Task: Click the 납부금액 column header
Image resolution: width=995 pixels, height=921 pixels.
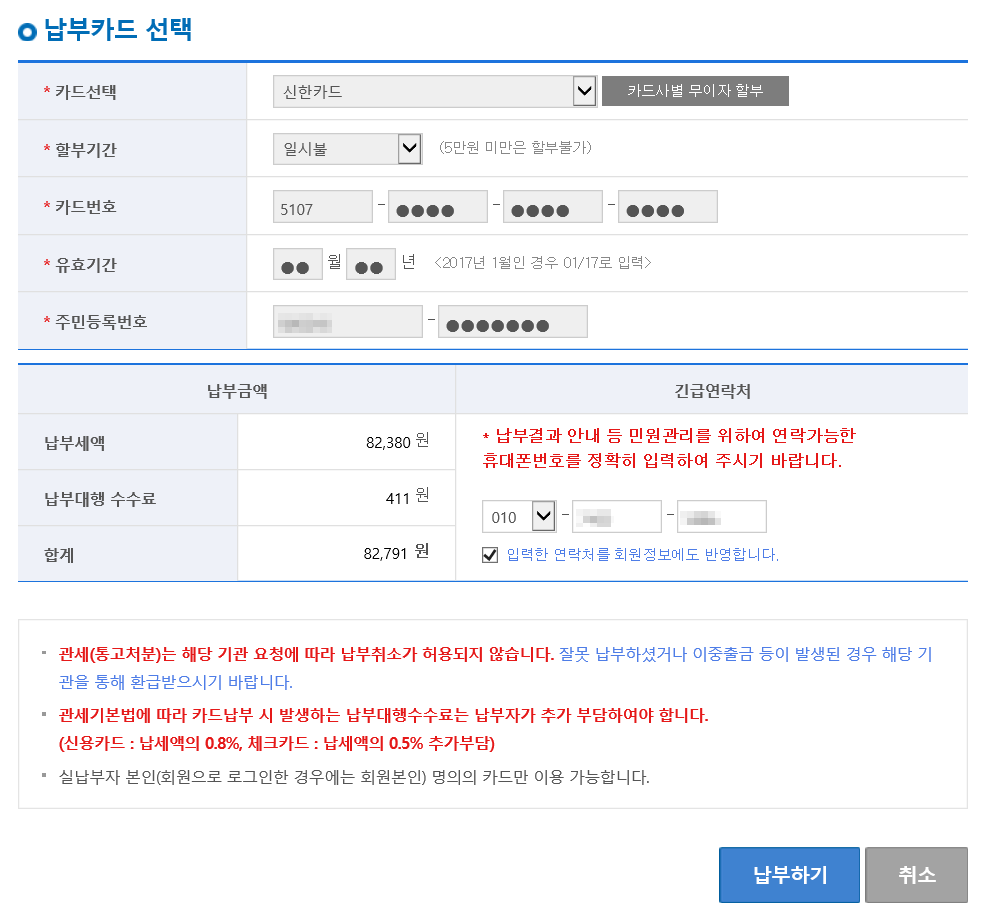Action: (237, 391)
